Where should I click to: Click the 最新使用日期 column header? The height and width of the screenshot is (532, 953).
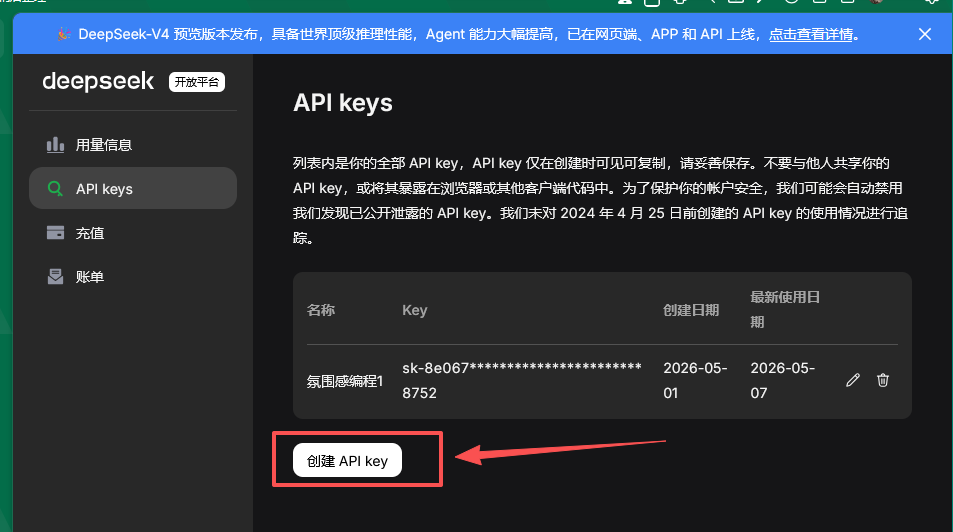coord(785,309)
